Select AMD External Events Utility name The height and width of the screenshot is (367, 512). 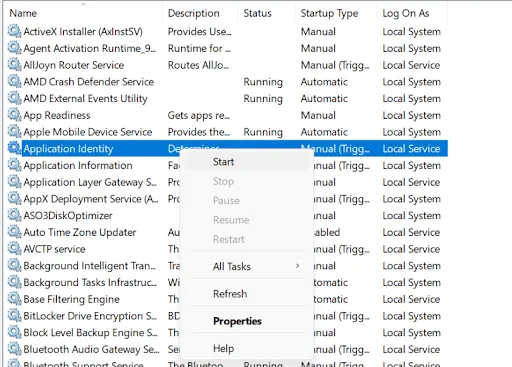[85, 99]
